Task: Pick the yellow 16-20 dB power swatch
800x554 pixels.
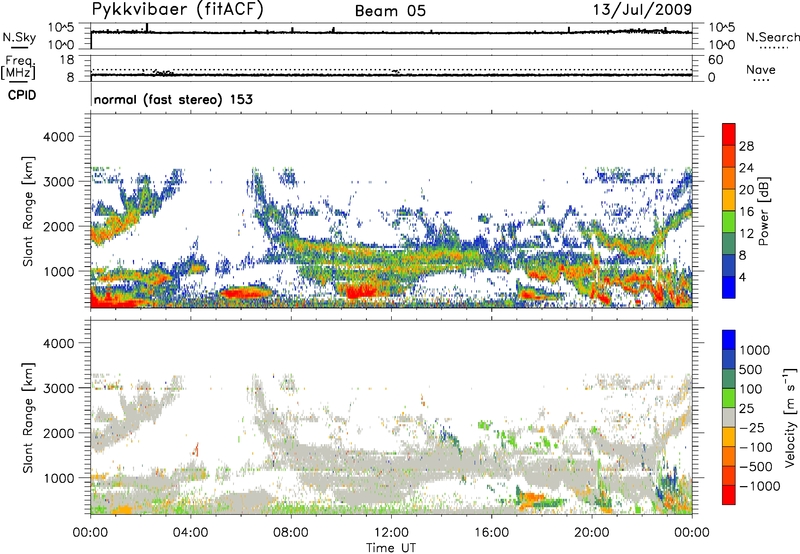Action: tap(729, 200)
